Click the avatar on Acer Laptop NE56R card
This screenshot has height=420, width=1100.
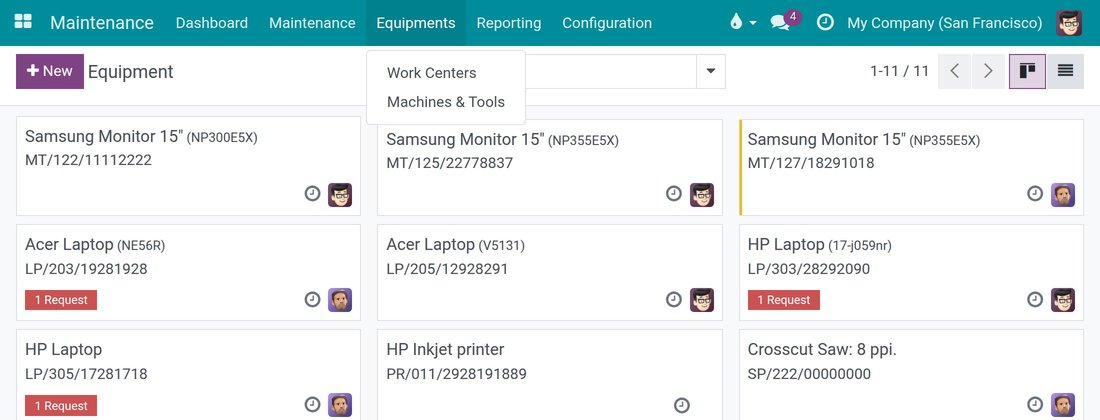340,299
